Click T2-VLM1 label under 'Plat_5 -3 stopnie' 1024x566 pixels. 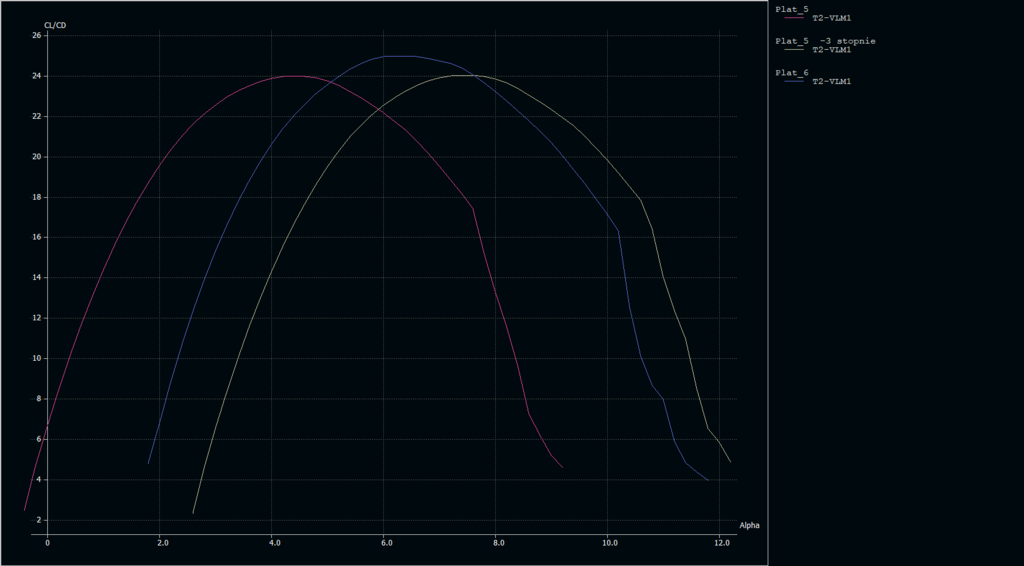click(x=831, y=50)
